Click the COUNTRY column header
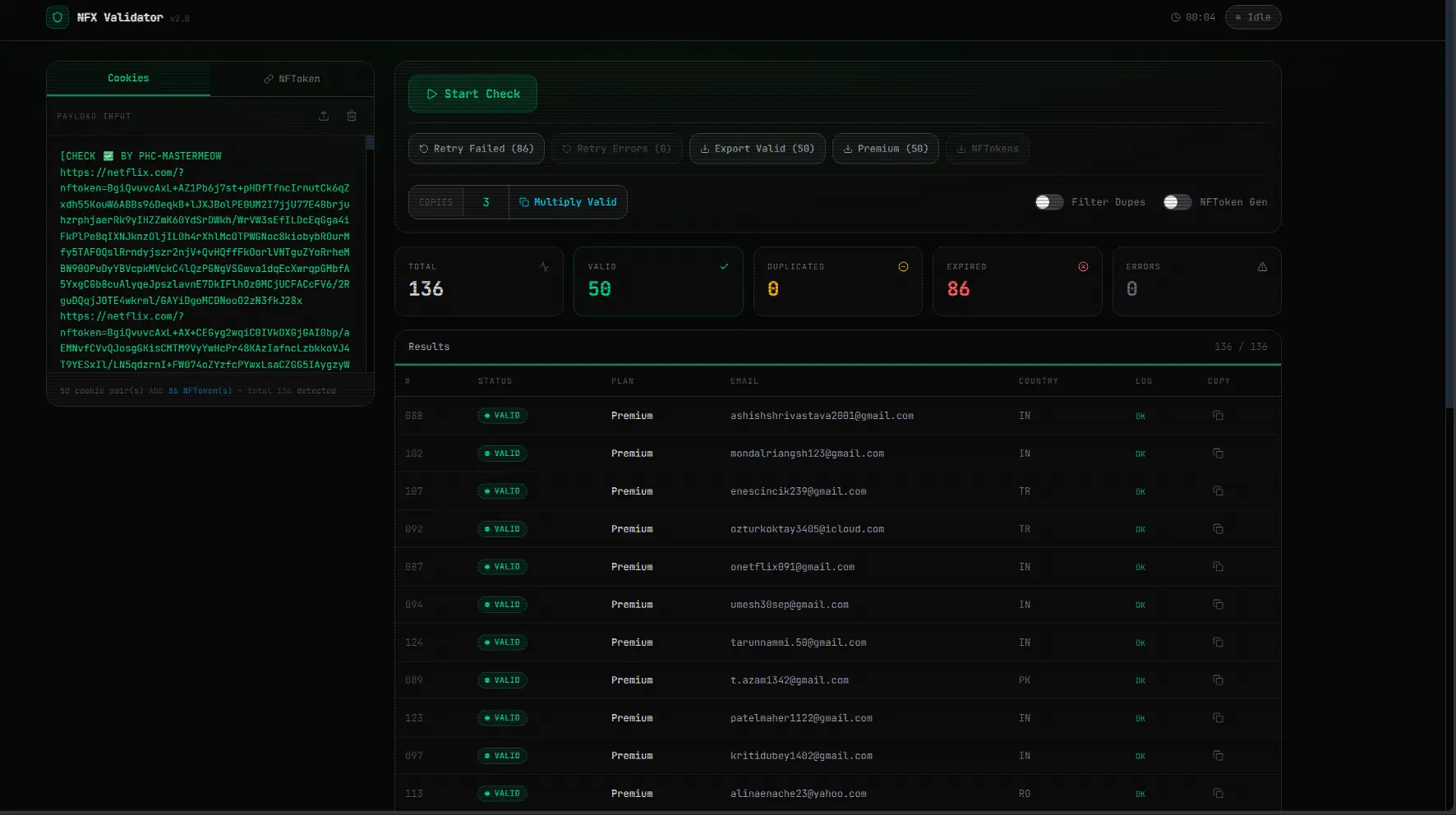Image resolution: width=1456 pixels, height=815 pixels. pos(1039,381)
